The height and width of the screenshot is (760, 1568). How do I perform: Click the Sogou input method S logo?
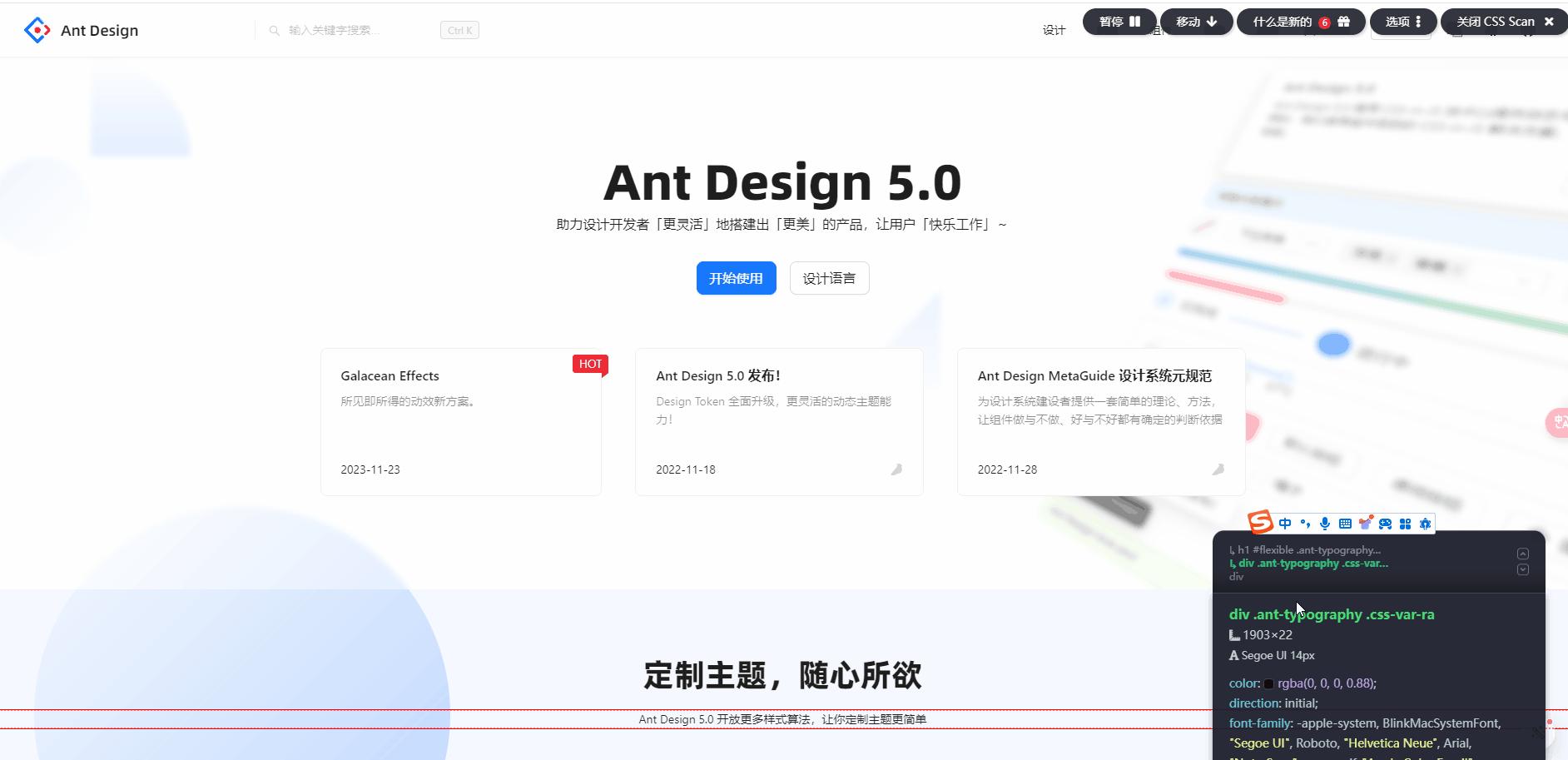[x=1259, y=523]
